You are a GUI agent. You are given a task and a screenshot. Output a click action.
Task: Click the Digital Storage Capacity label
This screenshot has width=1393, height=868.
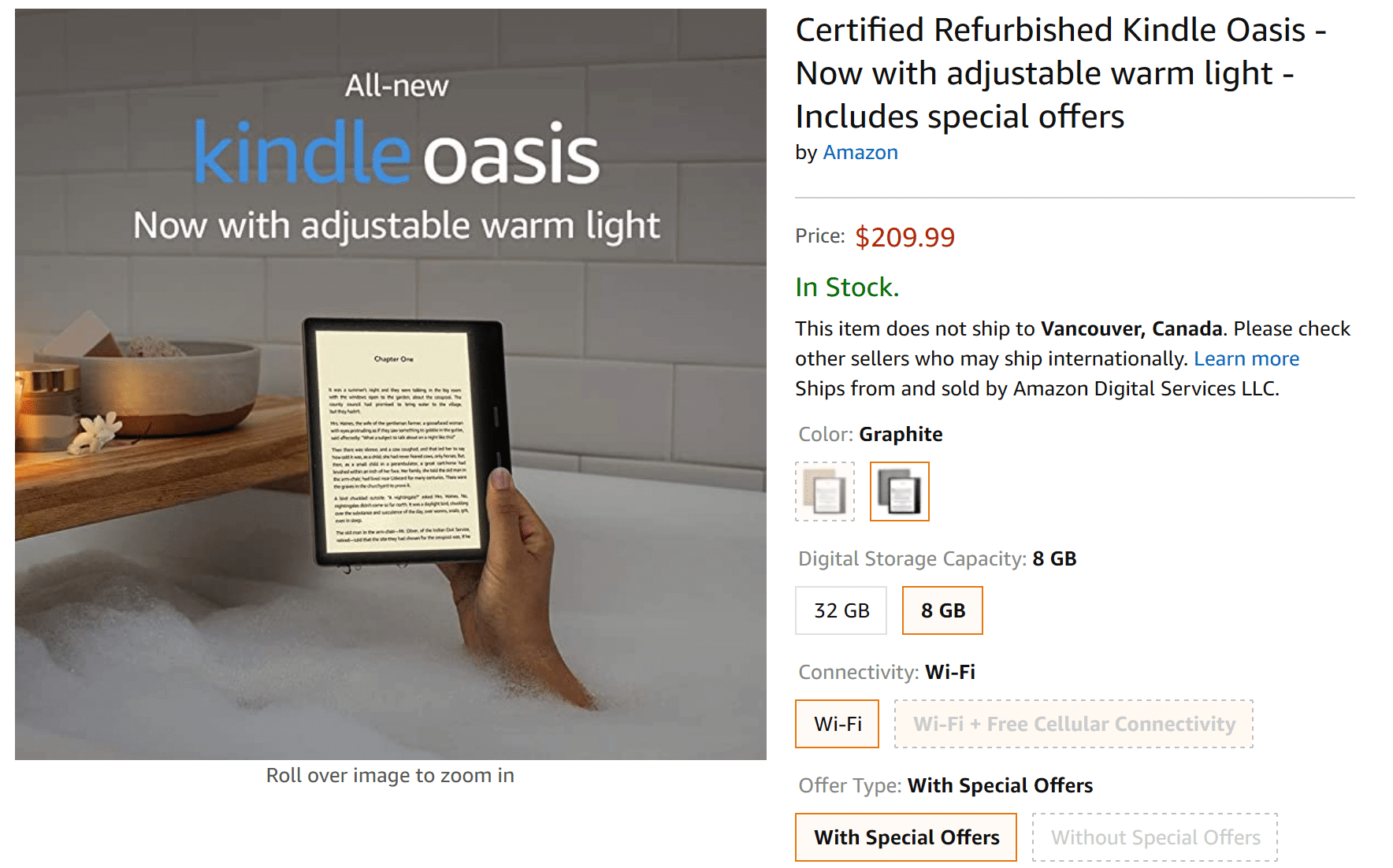pos(912,558)
